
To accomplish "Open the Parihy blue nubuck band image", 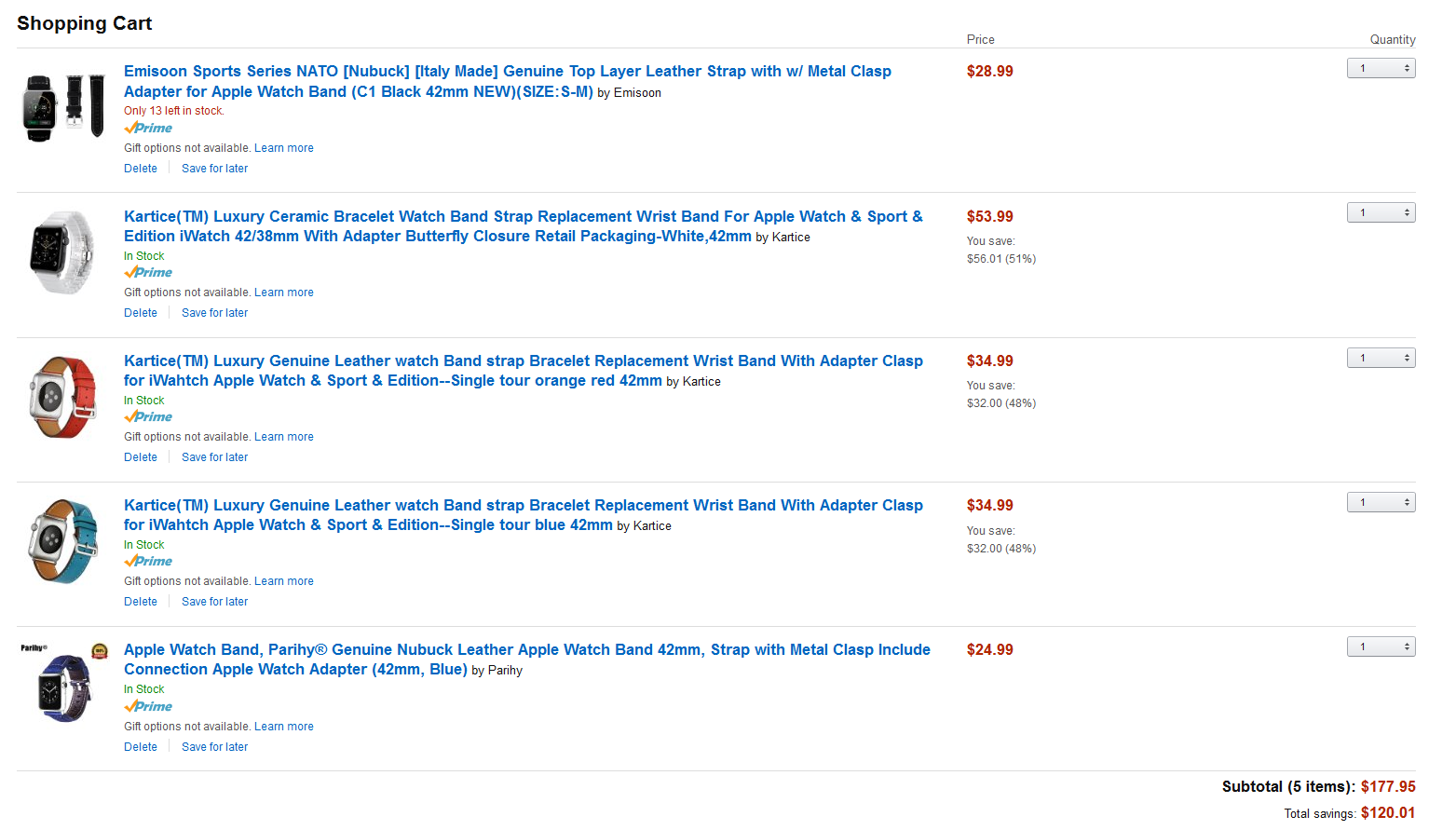I will tap(64, 683).
